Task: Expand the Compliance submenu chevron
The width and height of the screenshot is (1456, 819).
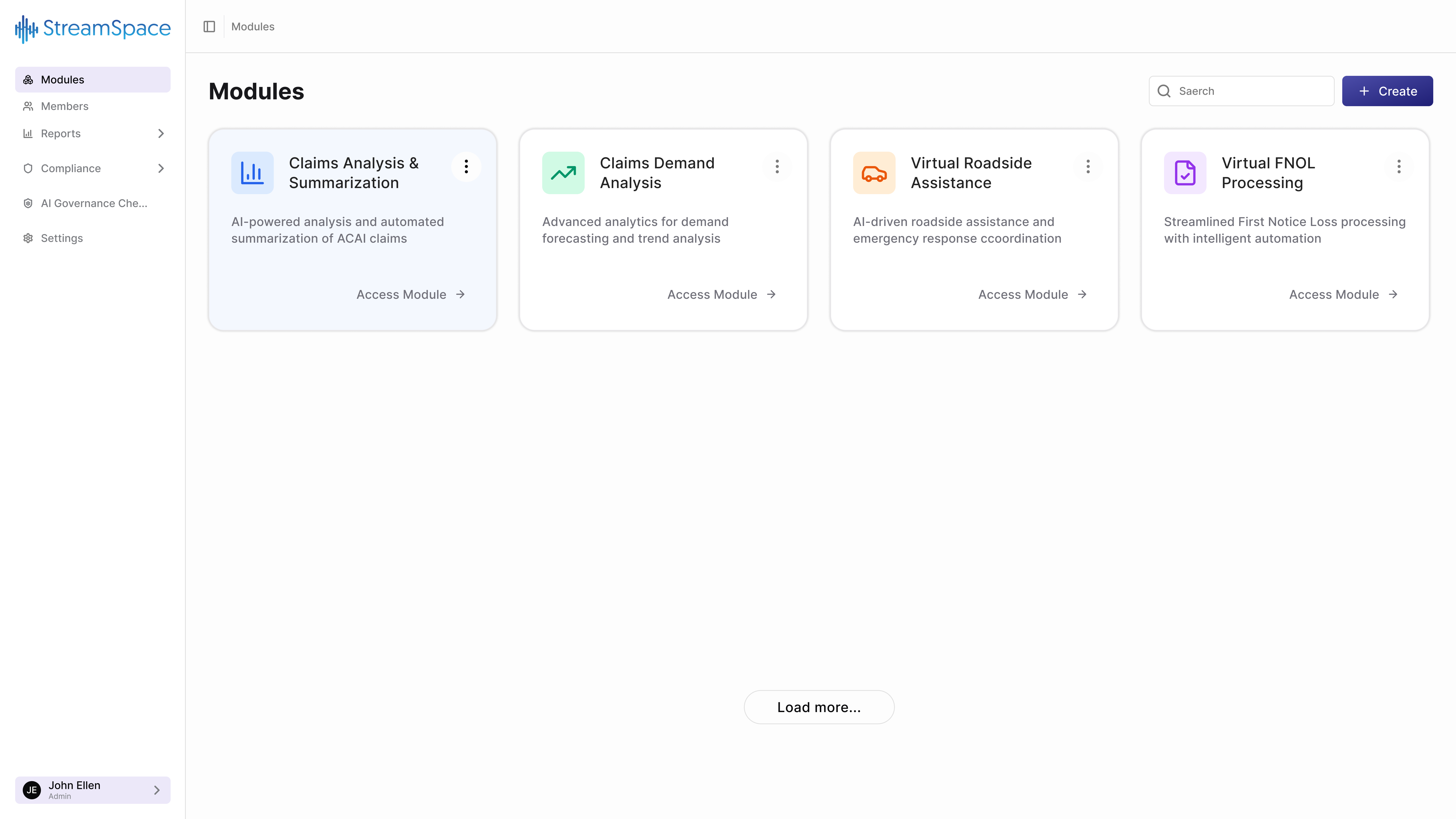Action: [x=161, y=168]
